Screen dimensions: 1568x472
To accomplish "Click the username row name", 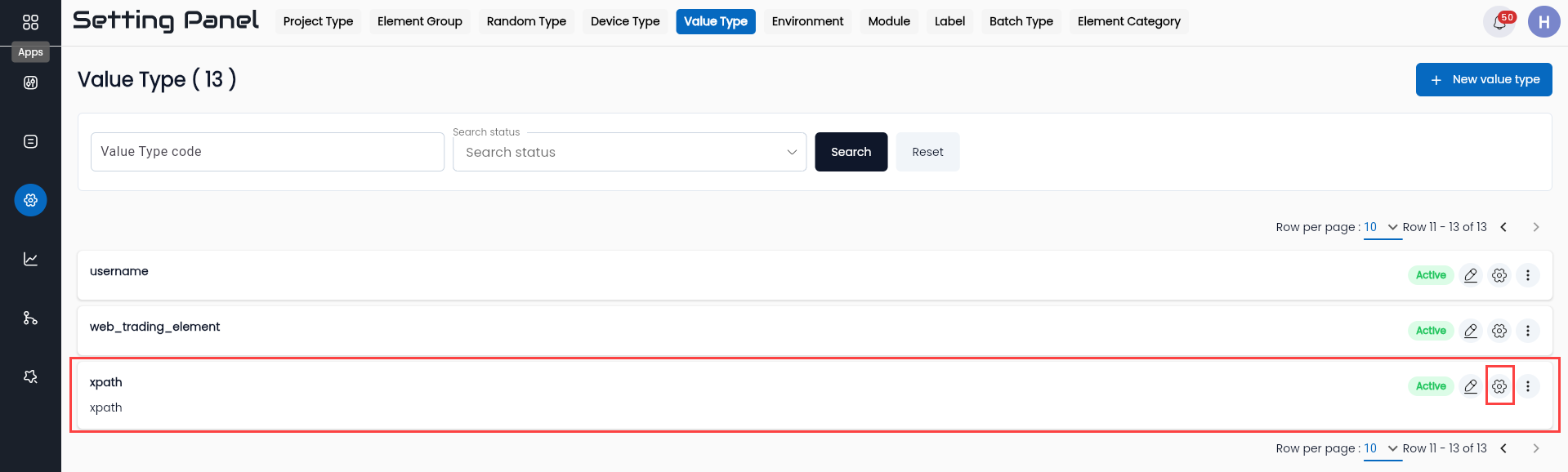I will tap(119, 271).
